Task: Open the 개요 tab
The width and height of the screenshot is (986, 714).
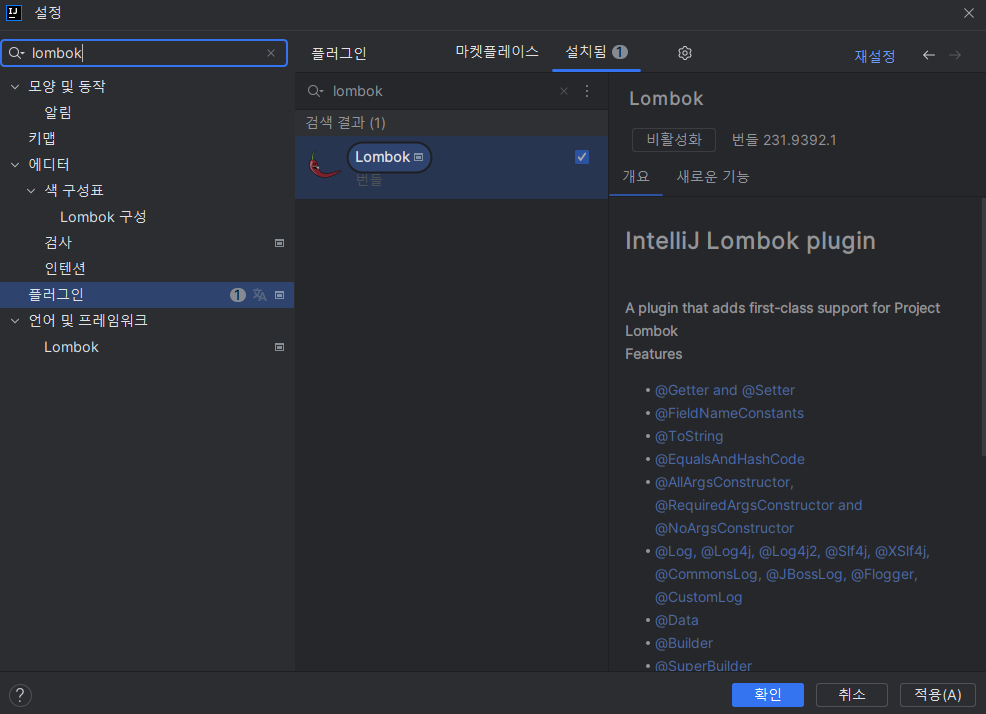Action: (x=636, y=177)
